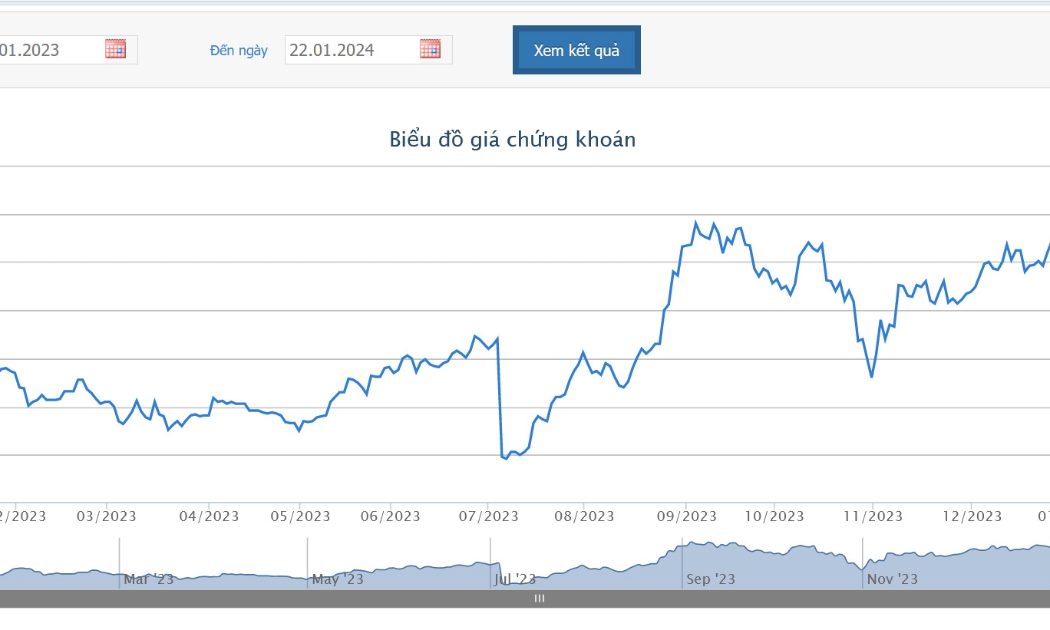Open the calendar picker for the start date
1050x630 pixels.
(x=115, y=49)
